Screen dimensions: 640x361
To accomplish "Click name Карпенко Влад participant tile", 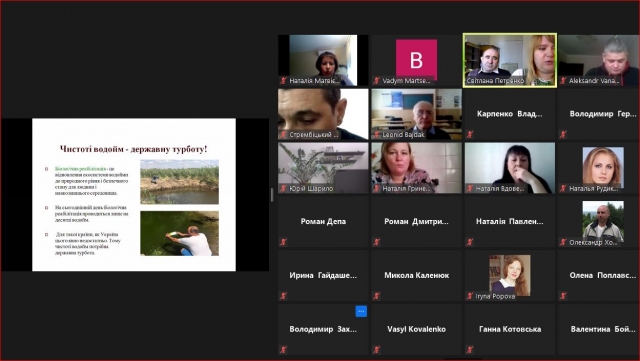I will coord(510,114).
